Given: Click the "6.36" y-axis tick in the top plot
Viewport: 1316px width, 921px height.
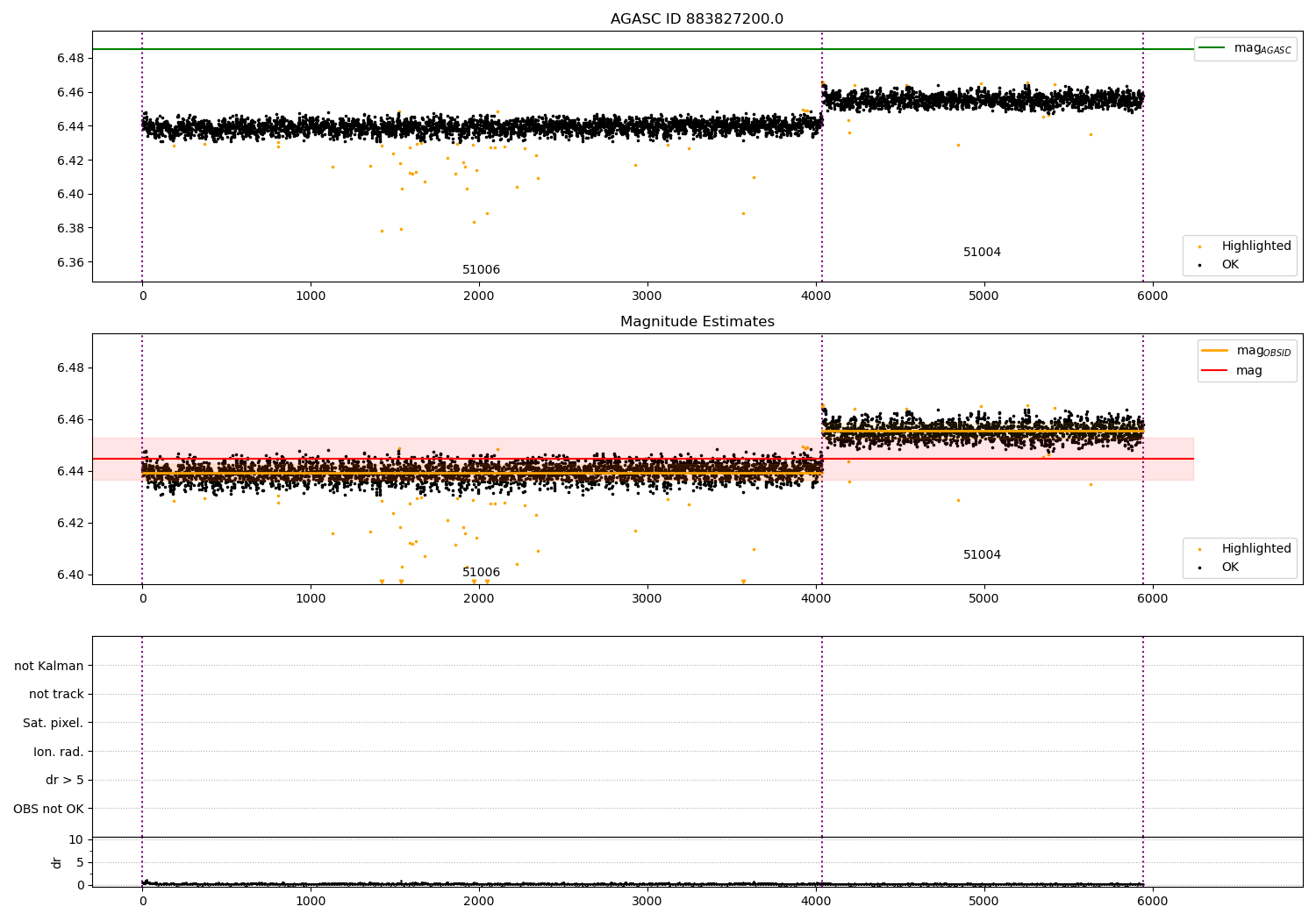Looking at the screenshot, I should tap(69, 262).
